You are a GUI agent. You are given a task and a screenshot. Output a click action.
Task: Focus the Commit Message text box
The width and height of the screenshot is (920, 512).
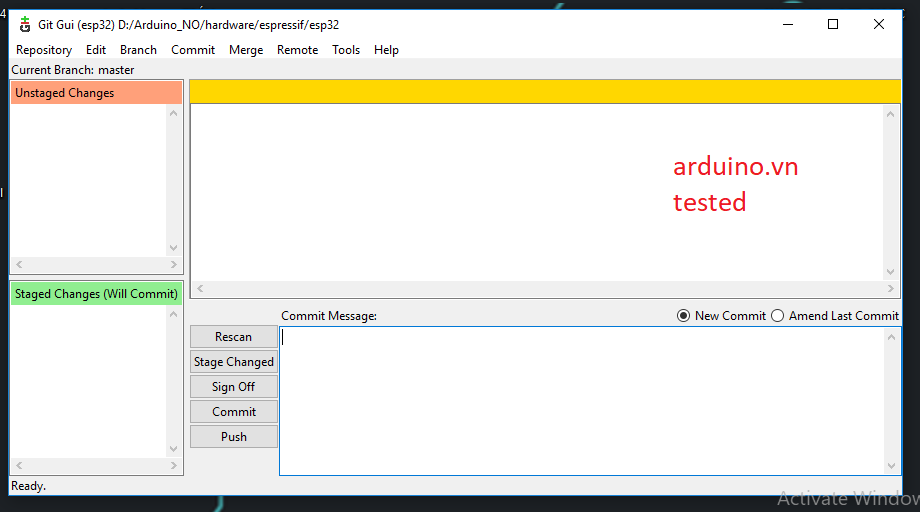[582, 401]
